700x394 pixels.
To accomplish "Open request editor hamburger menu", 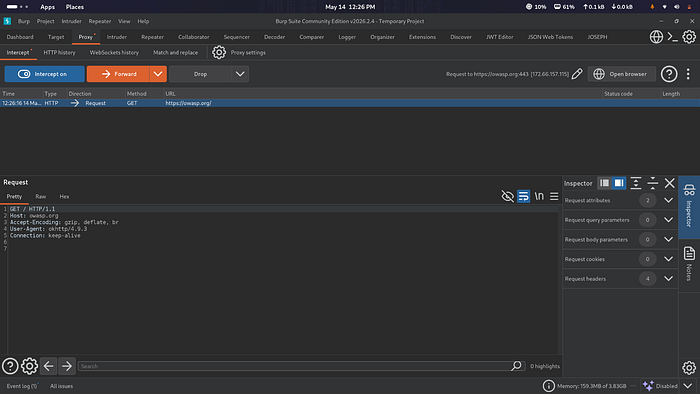I will [x=554, y=196].
